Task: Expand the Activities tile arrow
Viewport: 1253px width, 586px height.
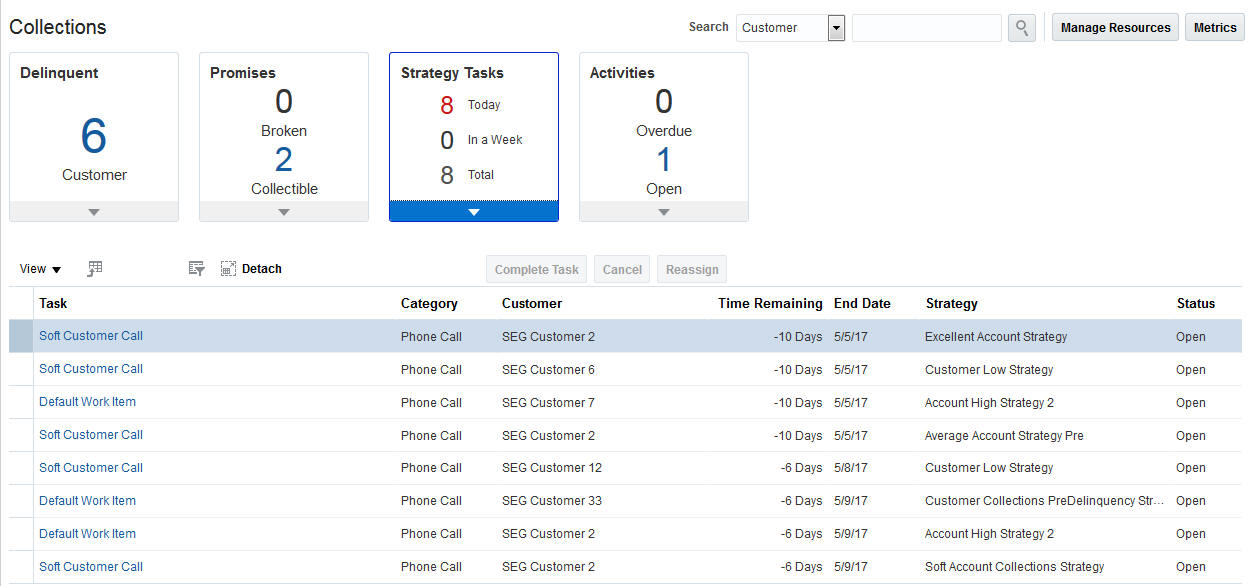Action: point(664,212)
